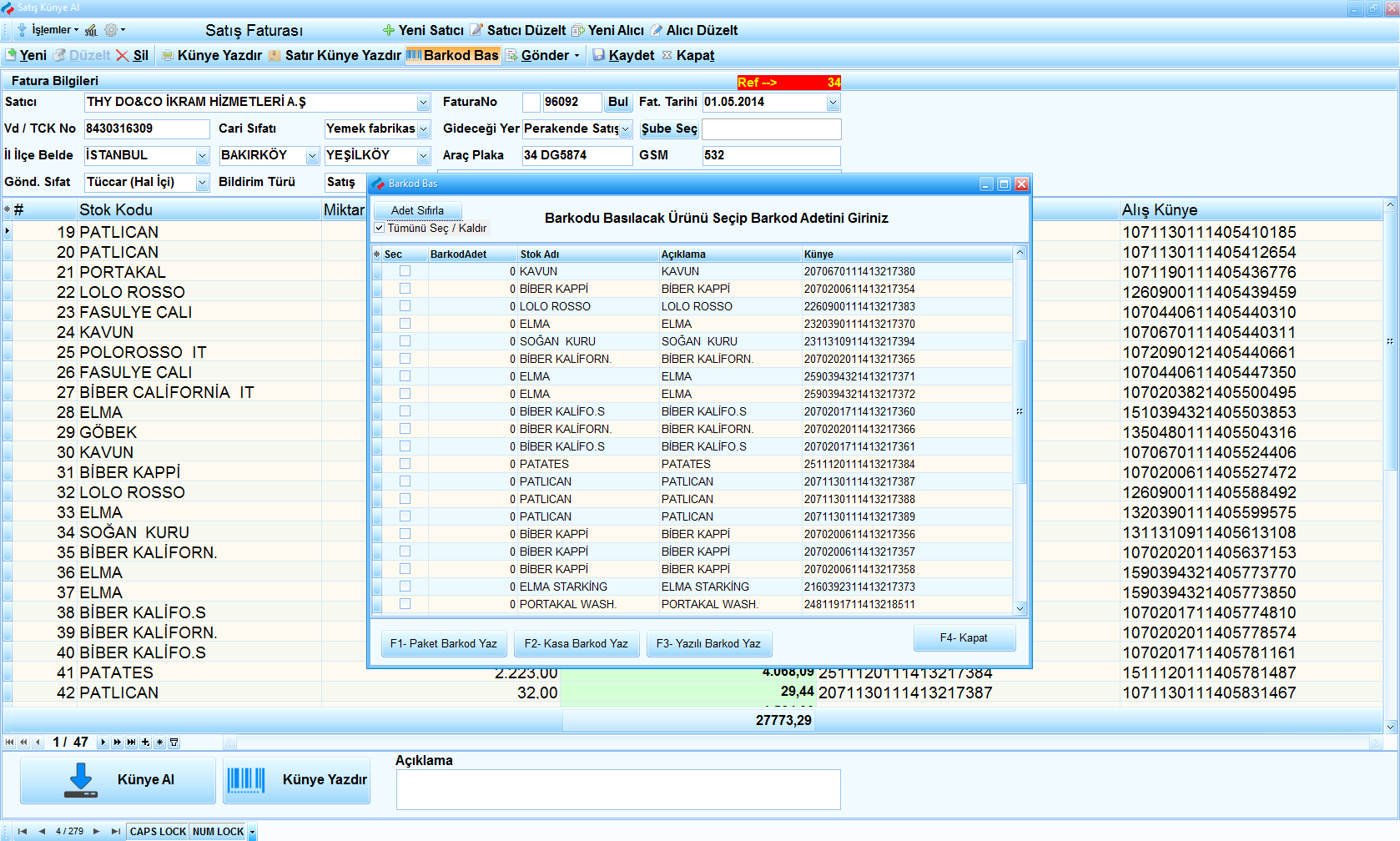Click Yeni in the toolbar
This screenshot has height=841, width=1400.
[x=26, y=55]
